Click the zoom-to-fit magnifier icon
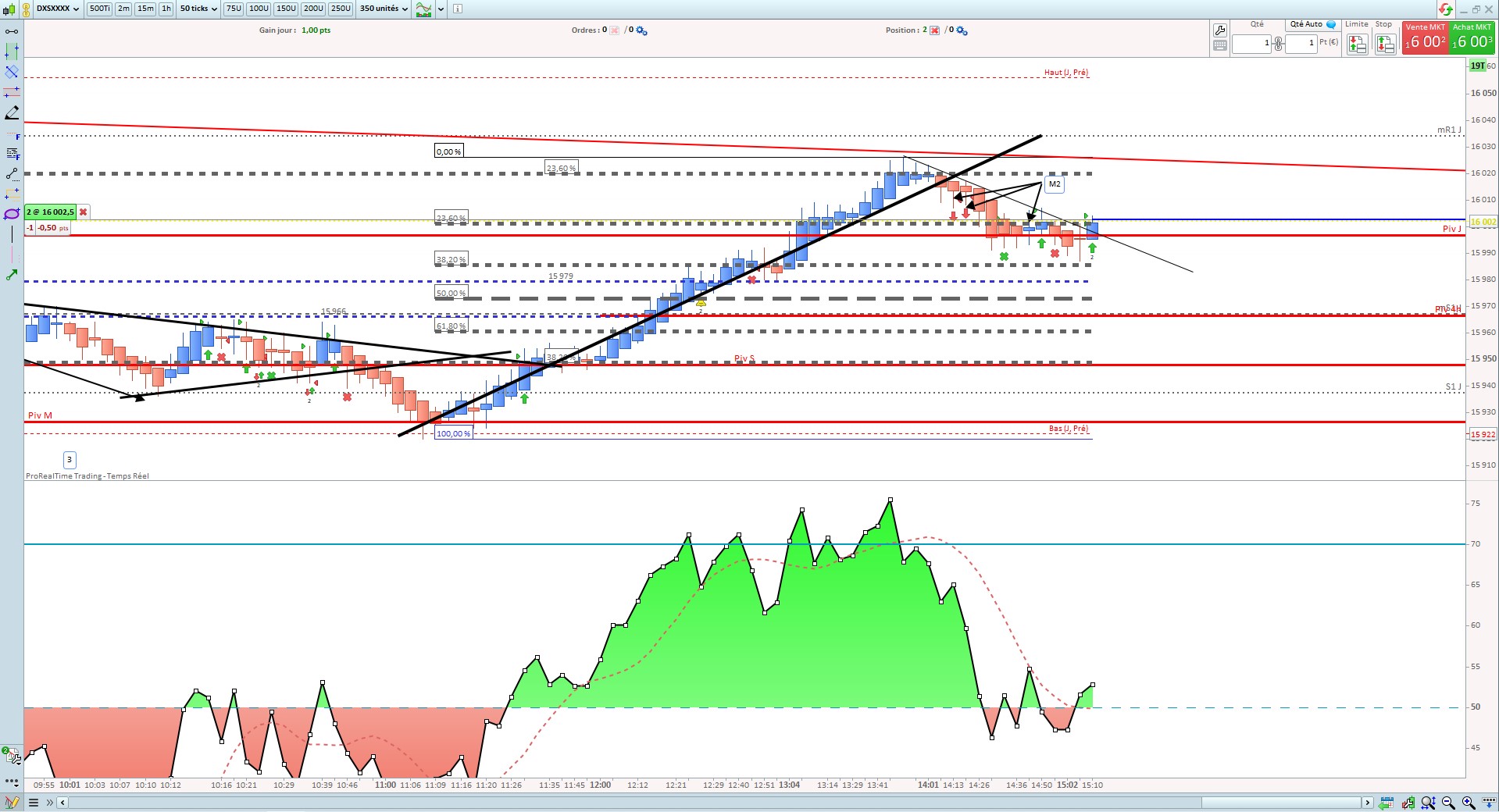1499x812 pixels. (1429, 802)
